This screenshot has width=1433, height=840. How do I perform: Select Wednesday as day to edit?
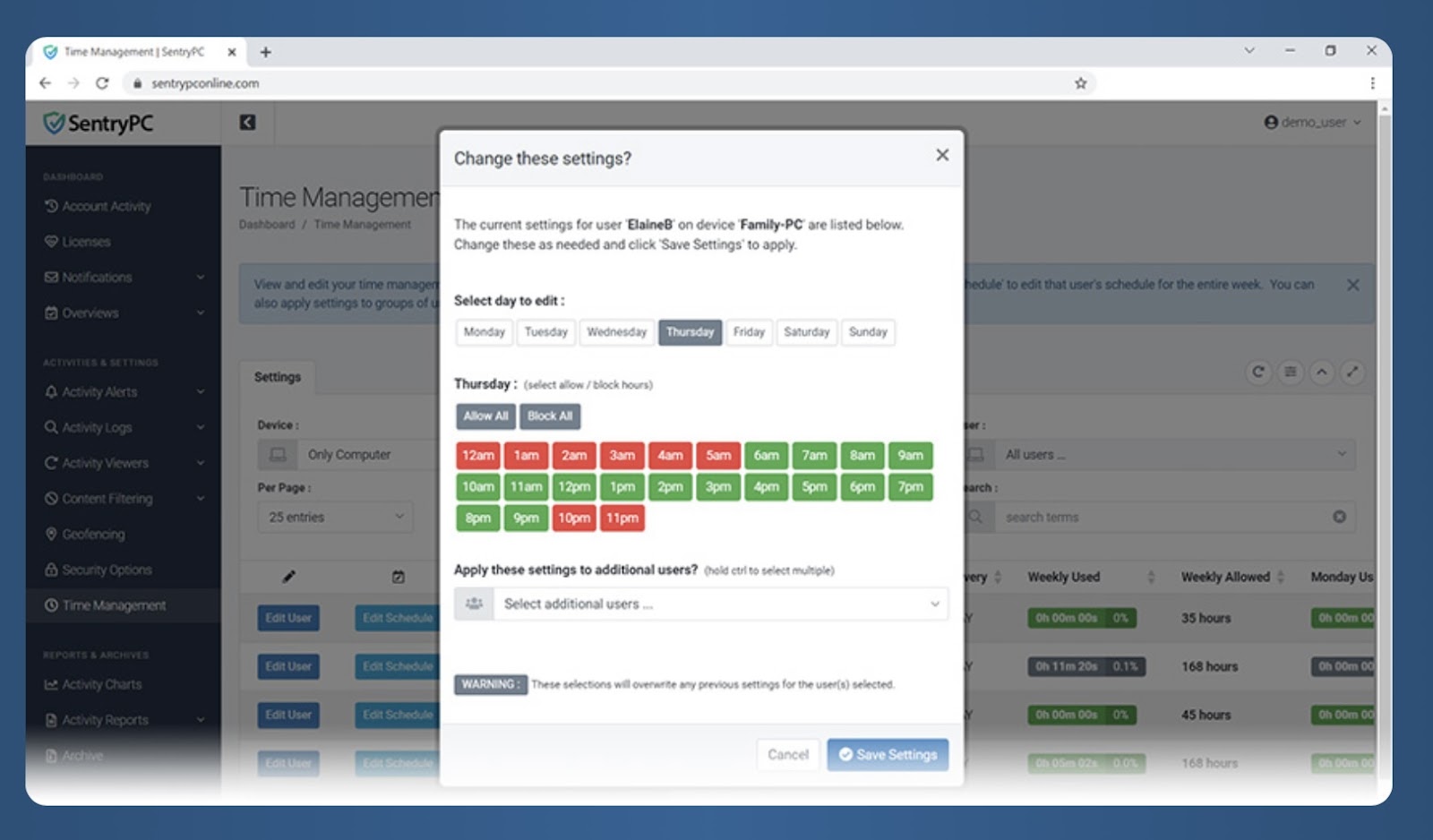[617, 332]
